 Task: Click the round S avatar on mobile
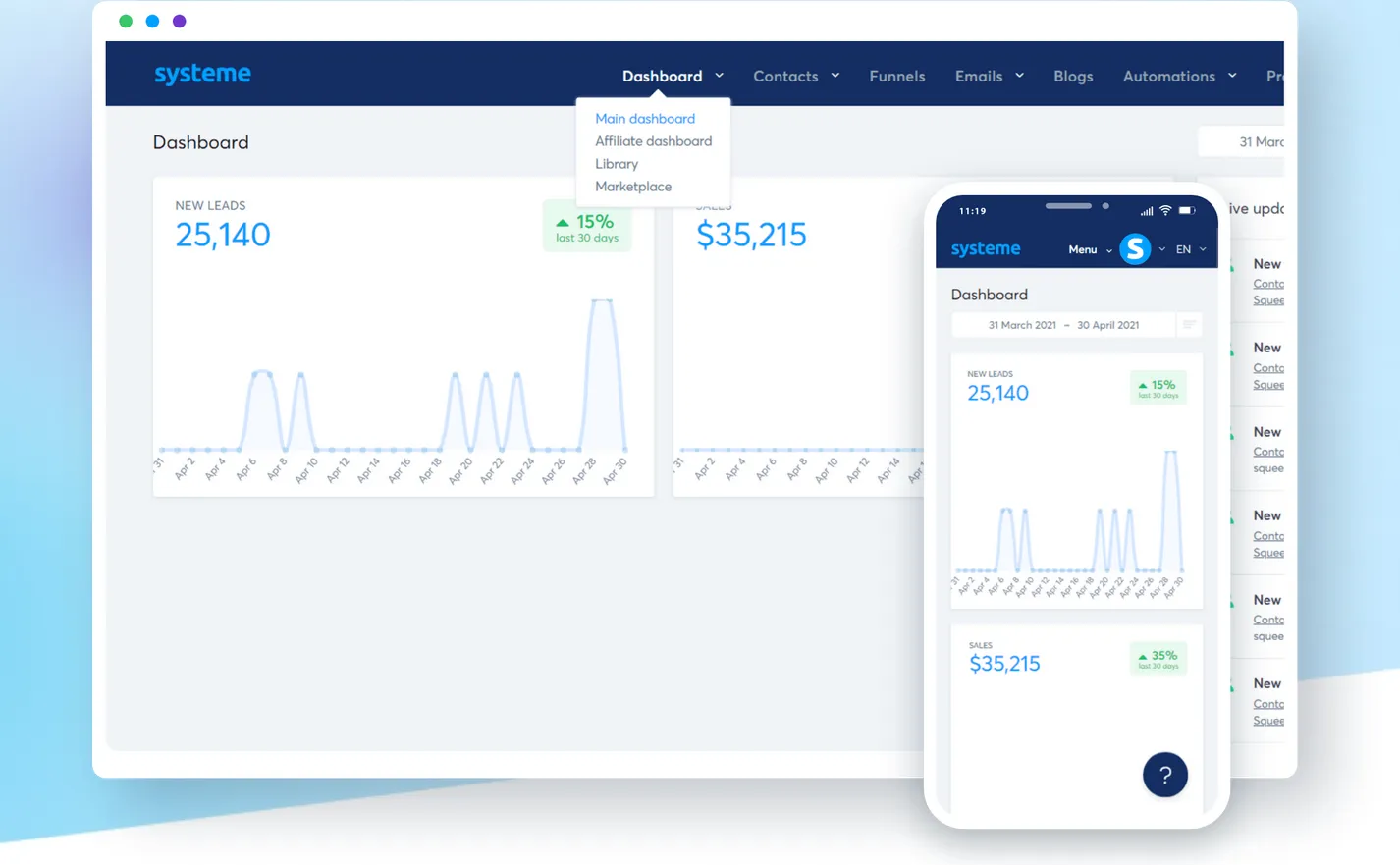coord(1135,249)
